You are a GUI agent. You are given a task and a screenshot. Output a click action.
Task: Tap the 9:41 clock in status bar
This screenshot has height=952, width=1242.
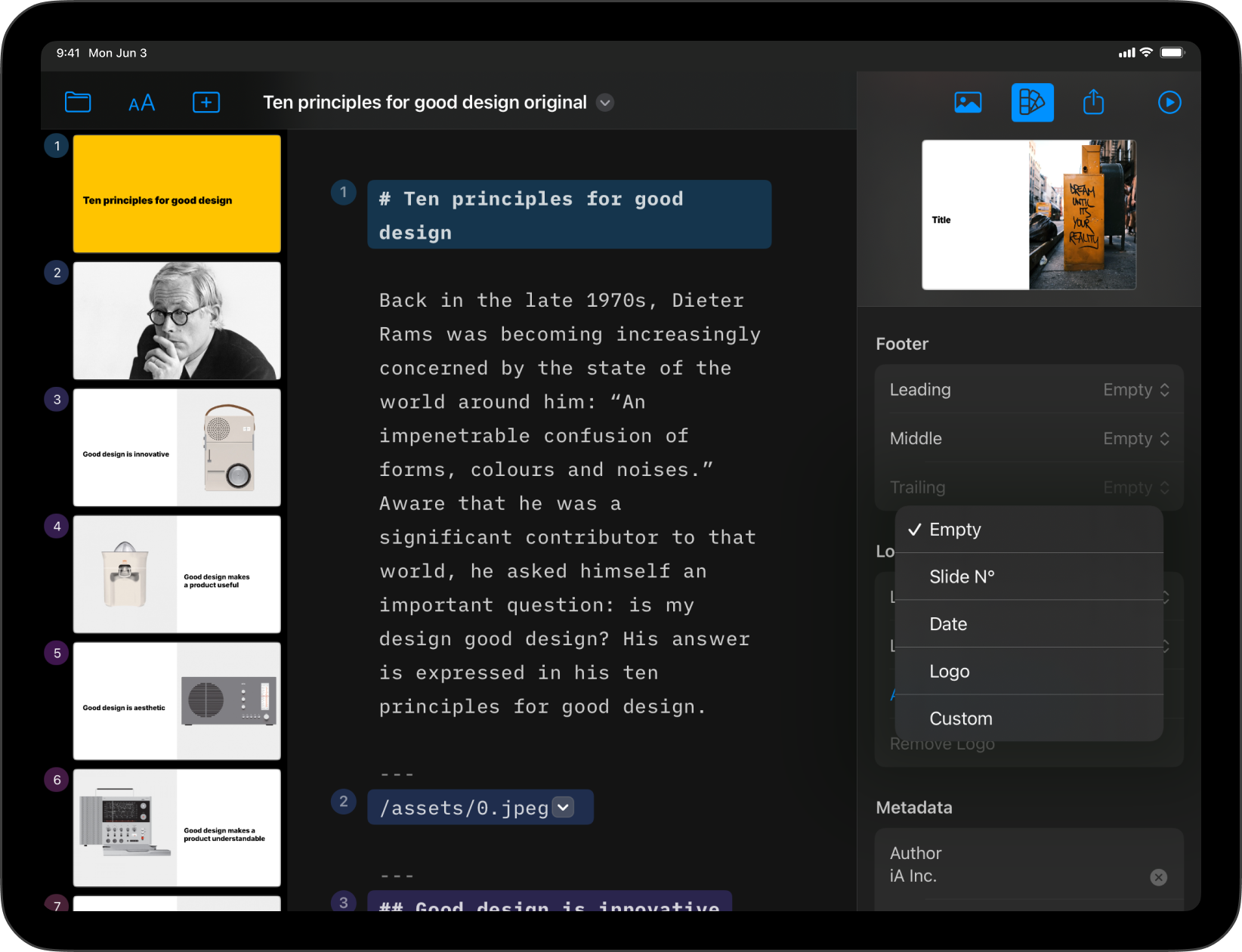[68, 53]
